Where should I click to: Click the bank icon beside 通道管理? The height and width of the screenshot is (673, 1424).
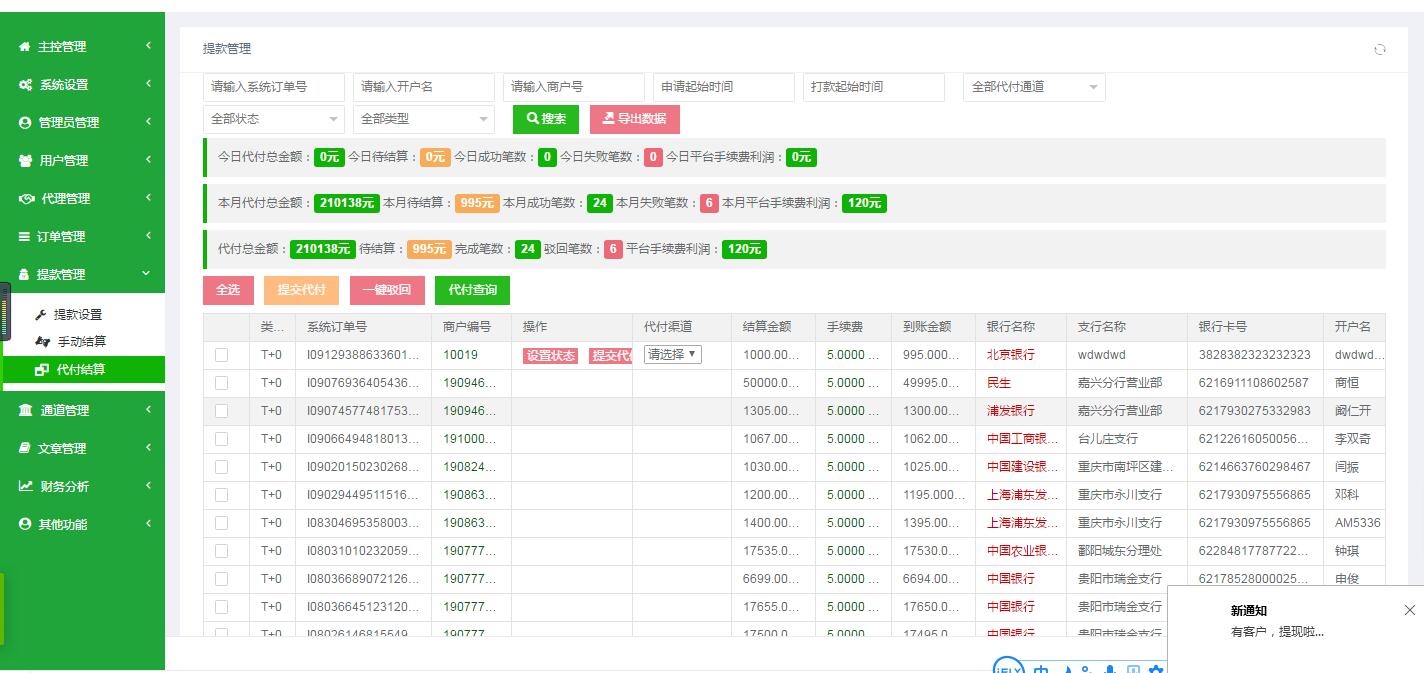[26, 410]
